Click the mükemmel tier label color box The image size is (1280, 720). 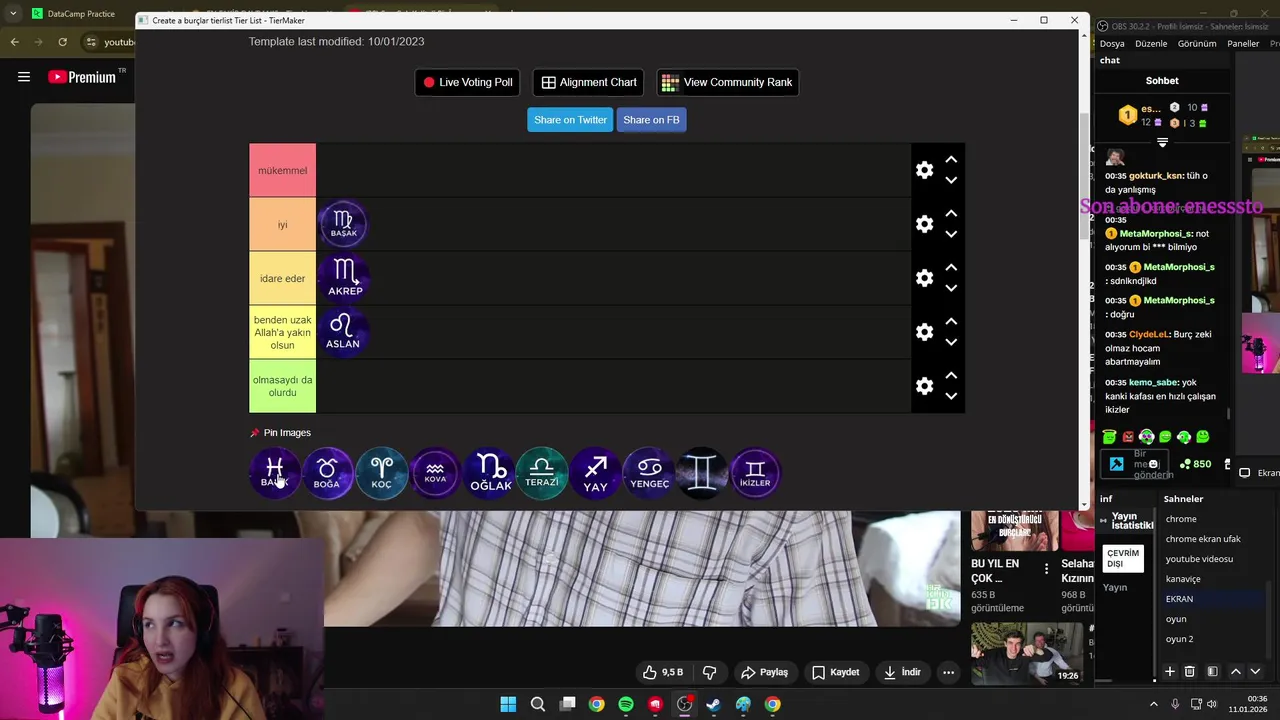282,170
